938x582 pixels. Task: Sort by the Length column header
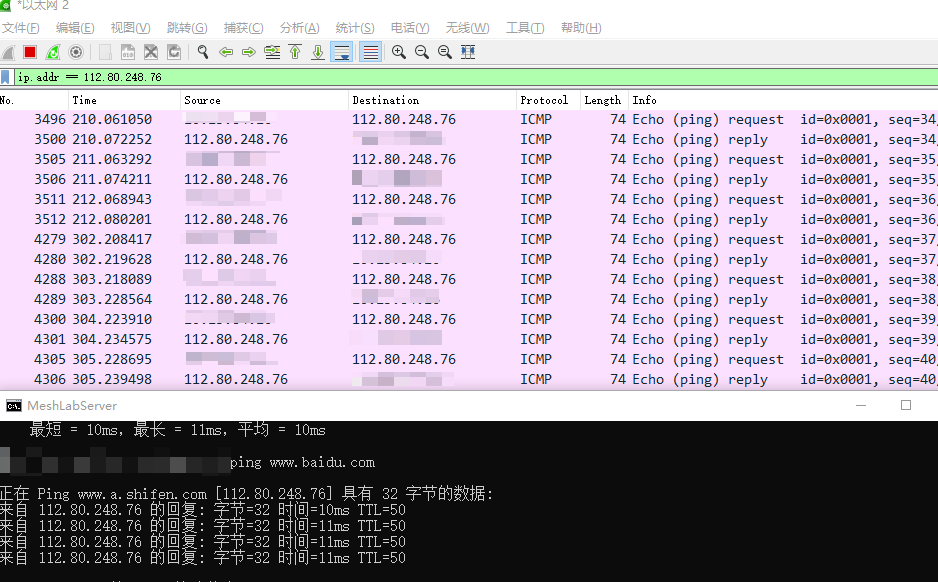pyautogui.click(x=604, y=100)
